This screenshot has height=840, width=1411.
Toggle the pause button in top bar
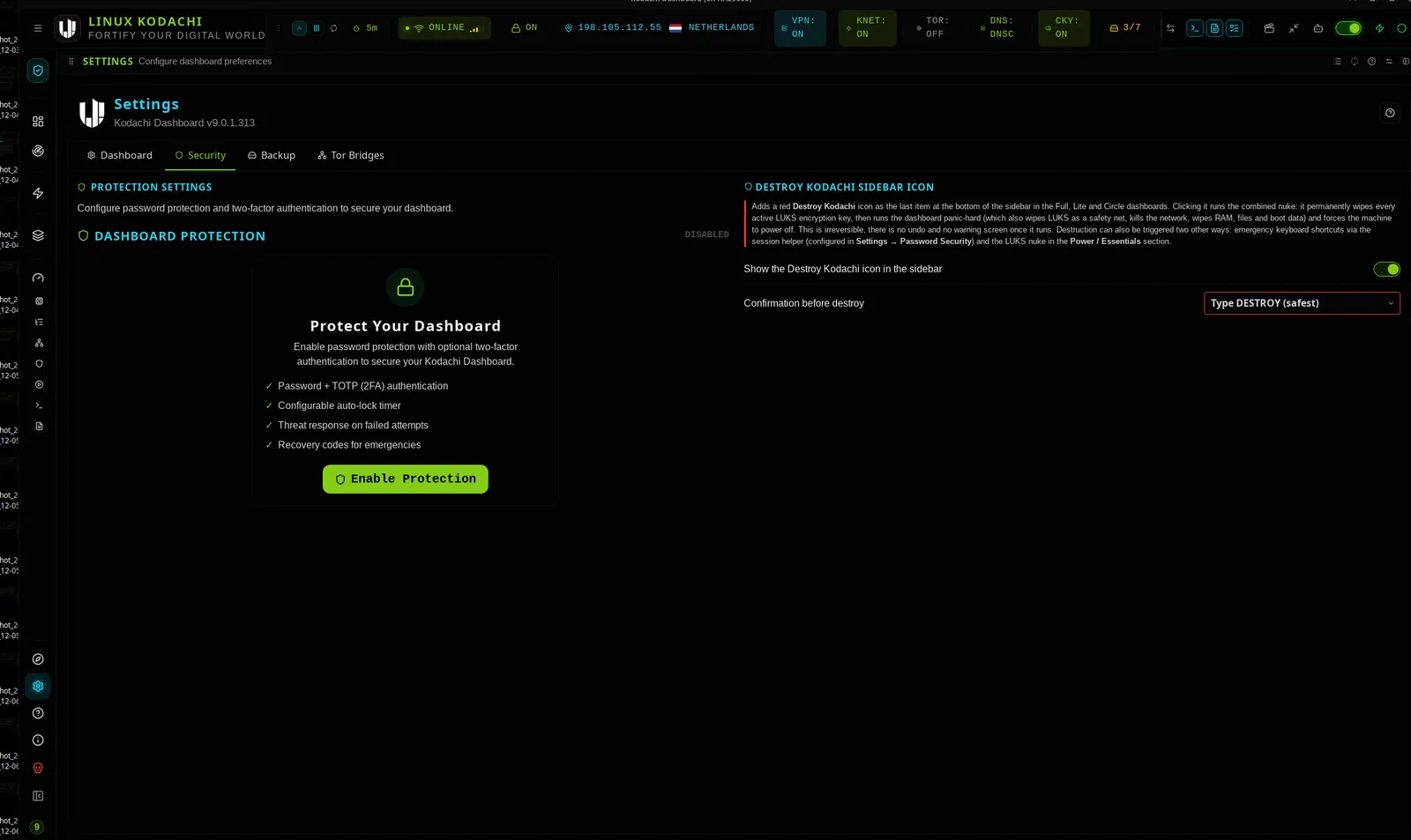click(x=317, y=28)
